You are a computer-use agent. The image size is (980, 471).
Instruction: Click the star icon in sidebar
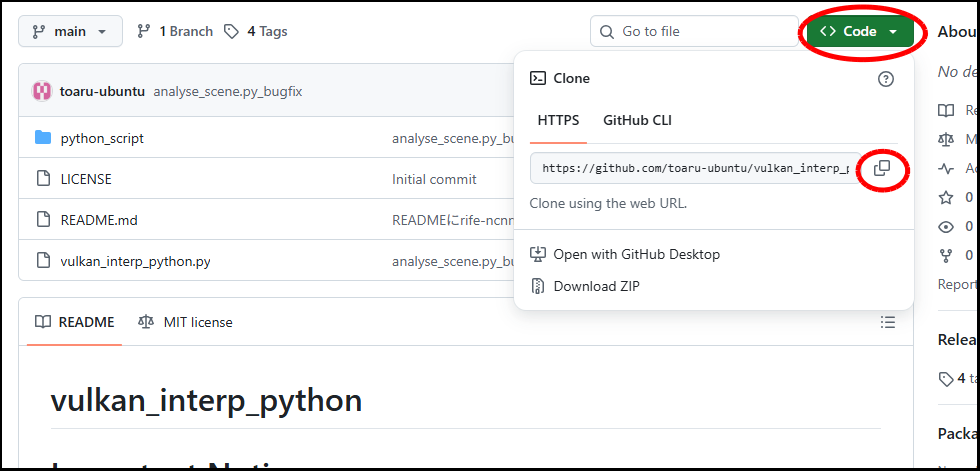click(945, 198)
